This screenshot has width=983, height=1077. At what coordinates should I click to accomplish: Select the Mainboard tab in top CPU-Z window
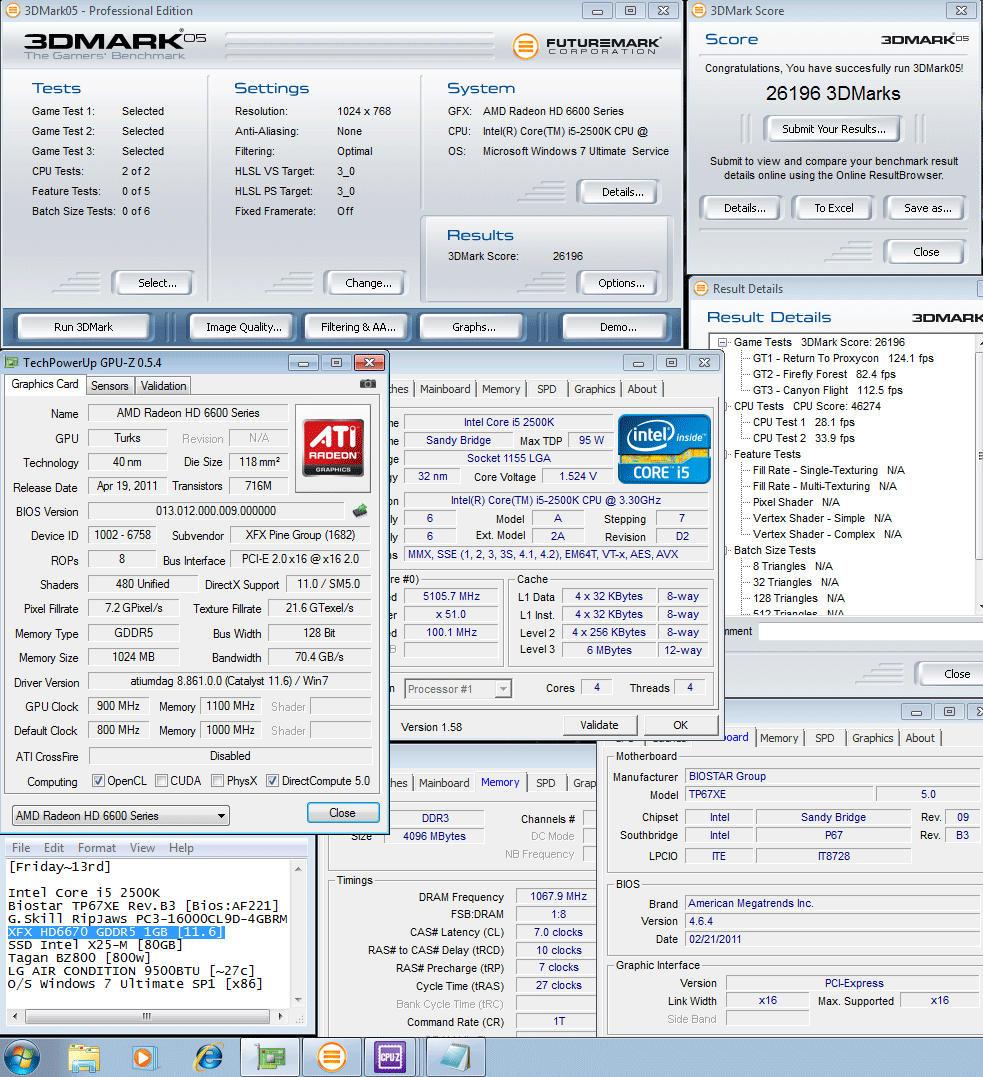445,389
